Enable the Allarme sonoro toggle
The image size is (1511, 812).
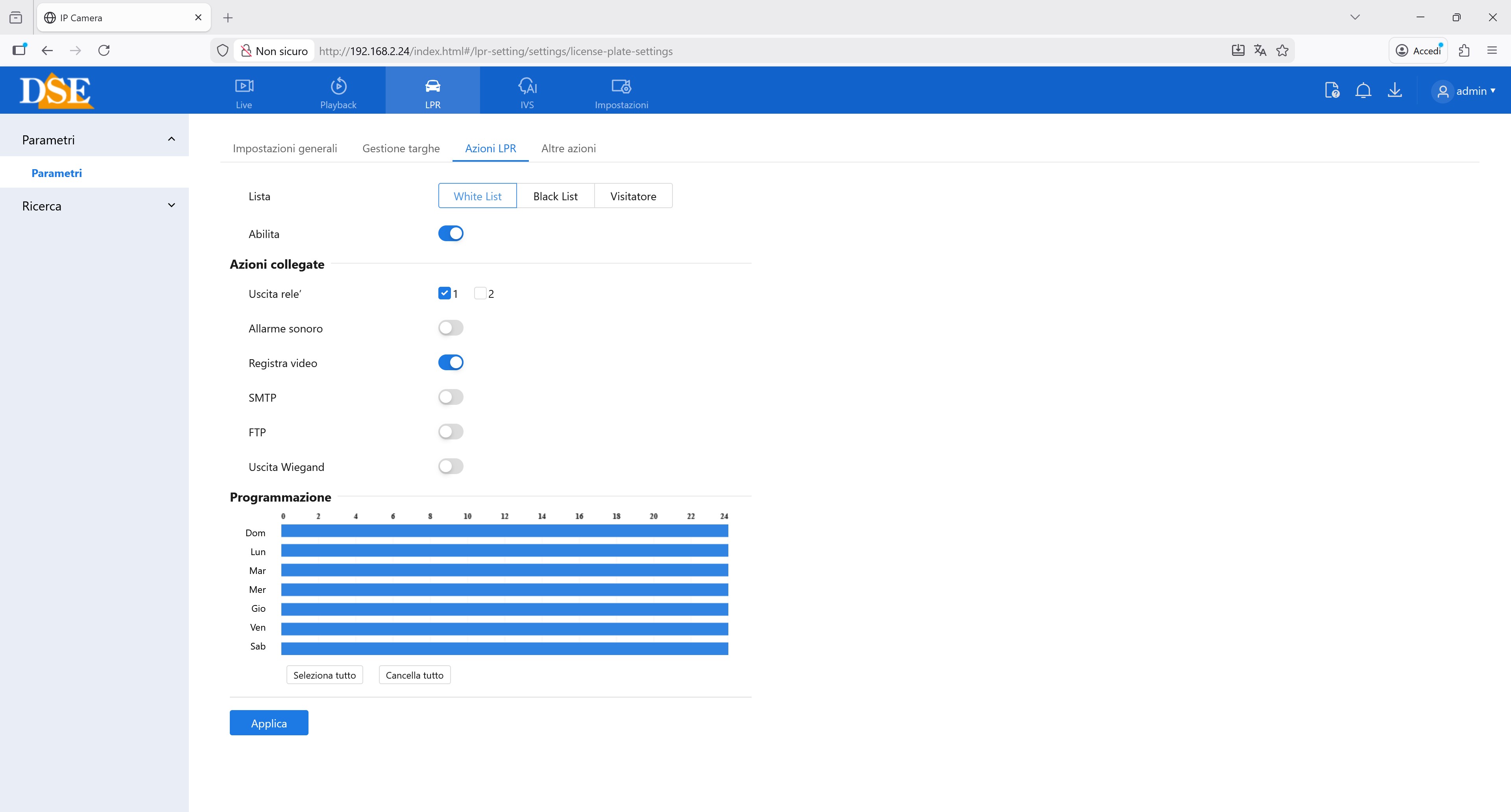coord(451,328)
